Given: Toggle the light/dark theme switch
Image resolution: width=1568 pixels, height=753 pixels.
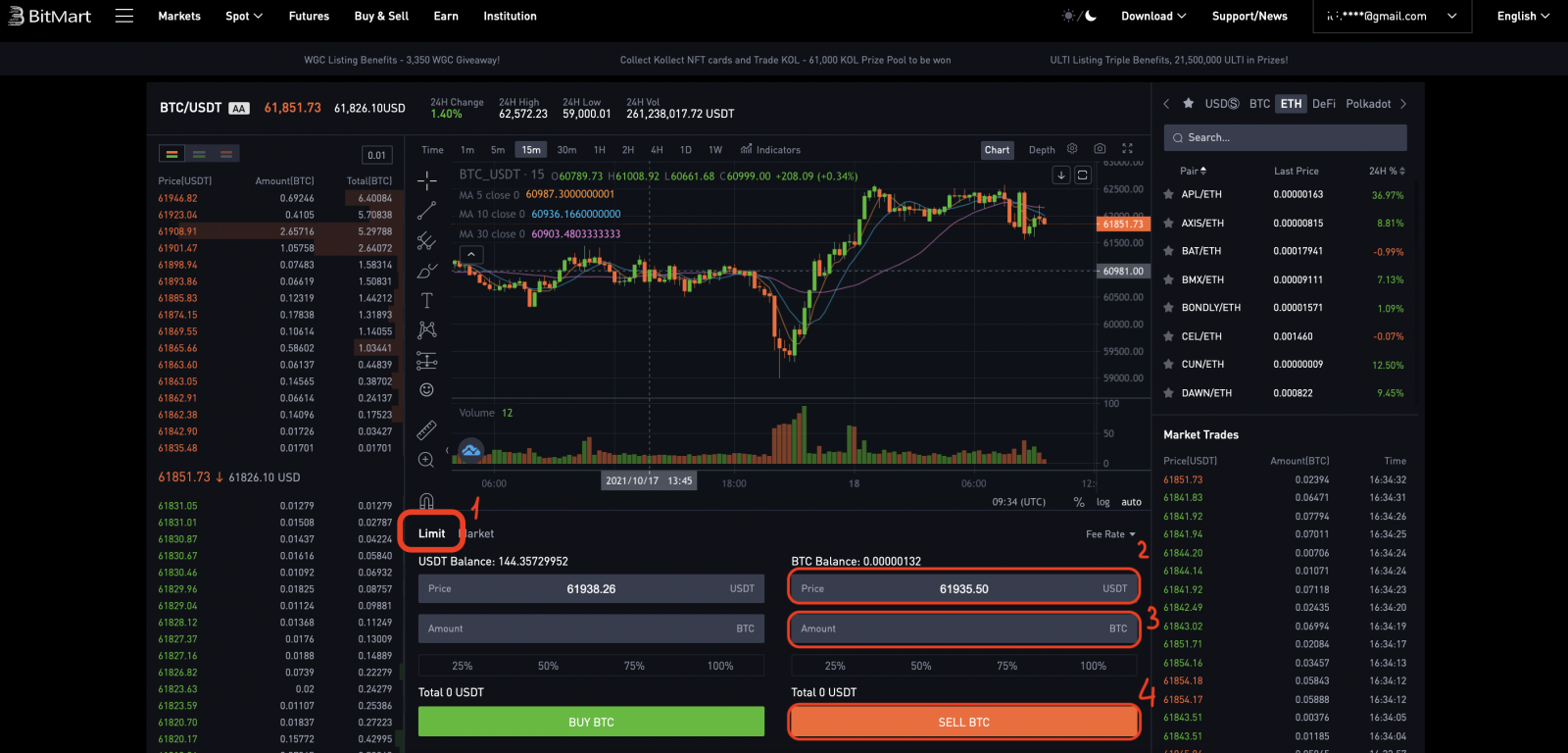Looking at the screenshot, I should [1079, 16].
